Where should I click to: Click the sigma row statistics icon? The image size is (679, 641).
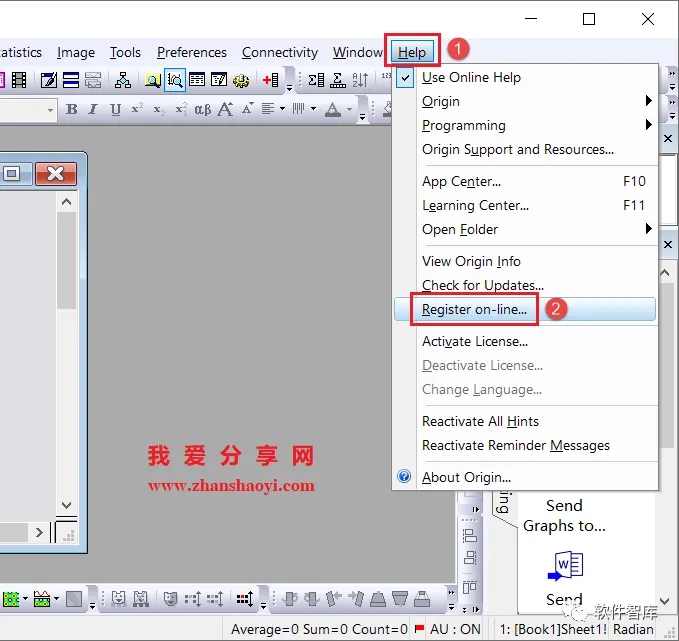(338, 80)
